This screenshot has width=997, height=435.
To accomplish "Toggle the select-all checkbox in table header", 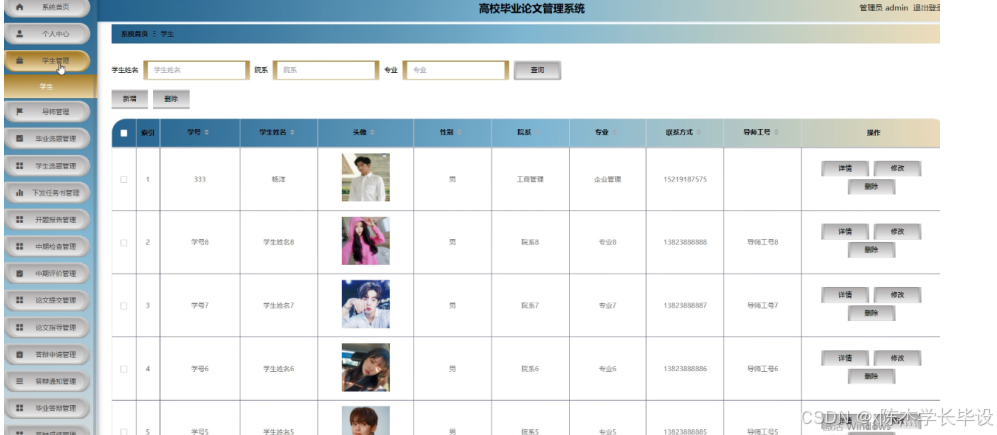I will click(124, 133).
